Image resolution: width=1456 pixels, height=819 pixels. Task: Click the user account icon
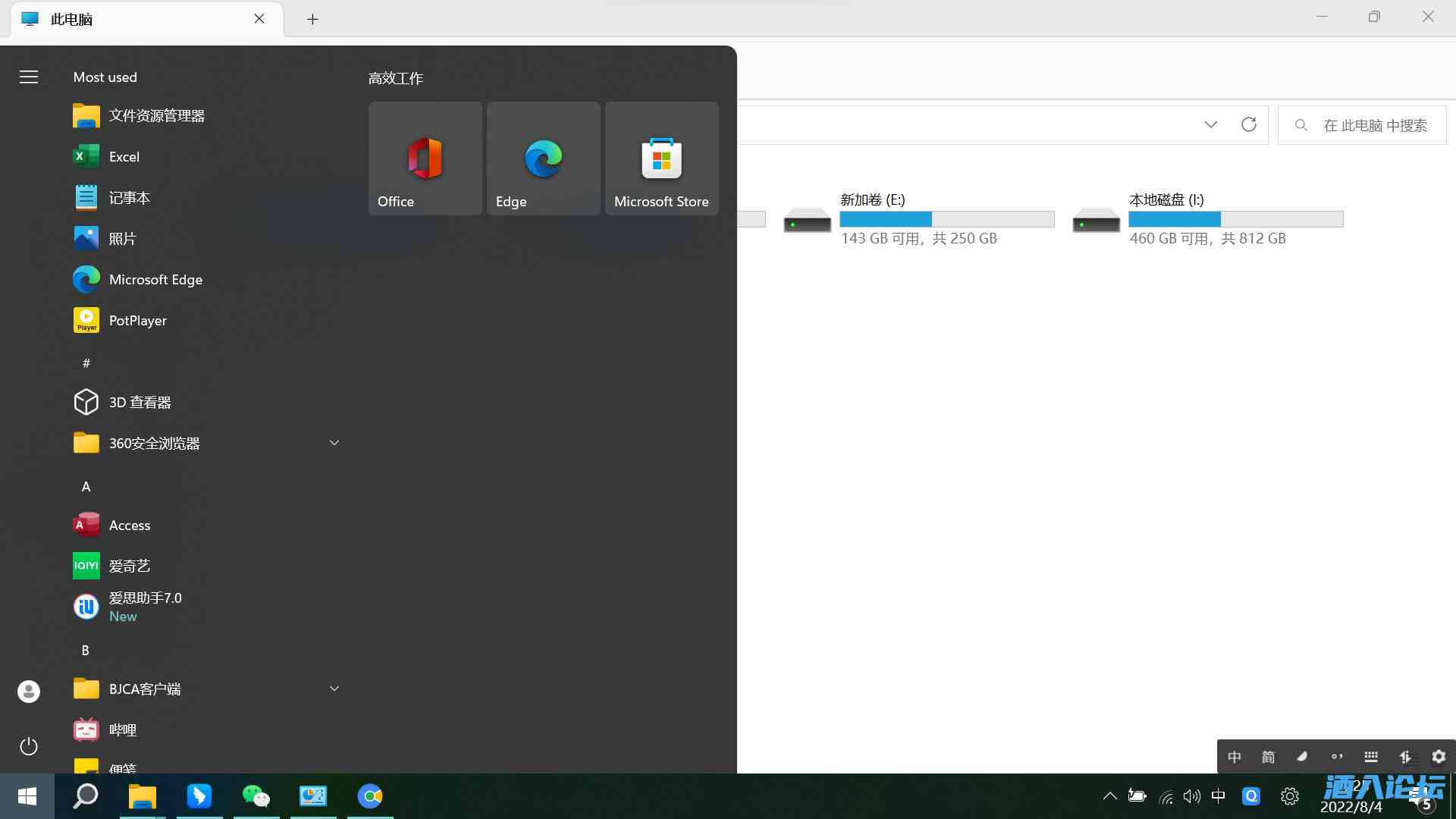click(x=28, y=691)
